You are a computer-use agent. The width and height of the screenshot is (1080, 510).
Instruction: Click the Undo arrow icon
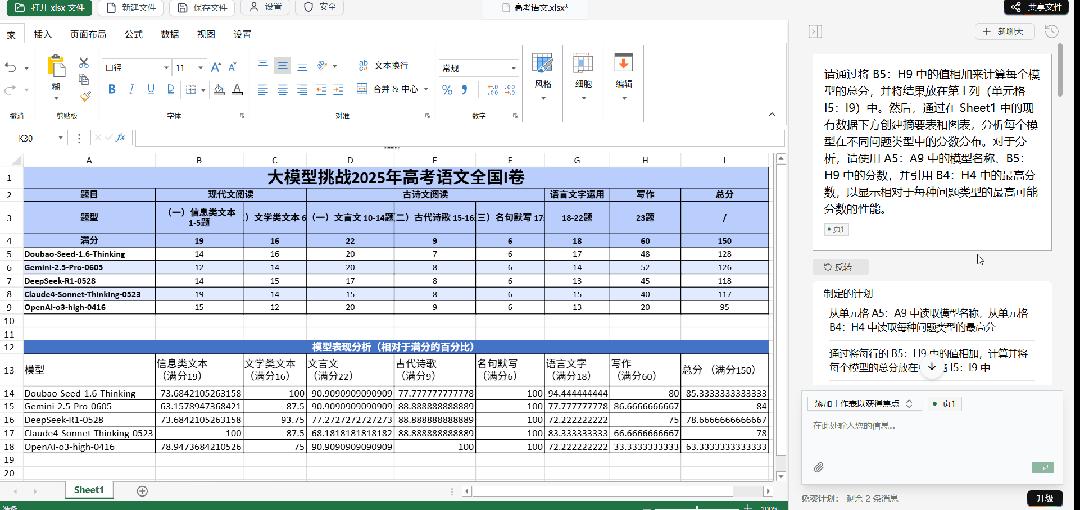(x=10, y=68)
